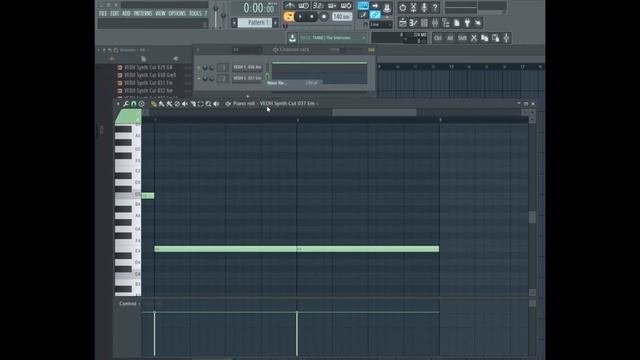Open the Piano roll view from the toolbar
Viewport: 640px width, 360px height.
pos(413,23)
